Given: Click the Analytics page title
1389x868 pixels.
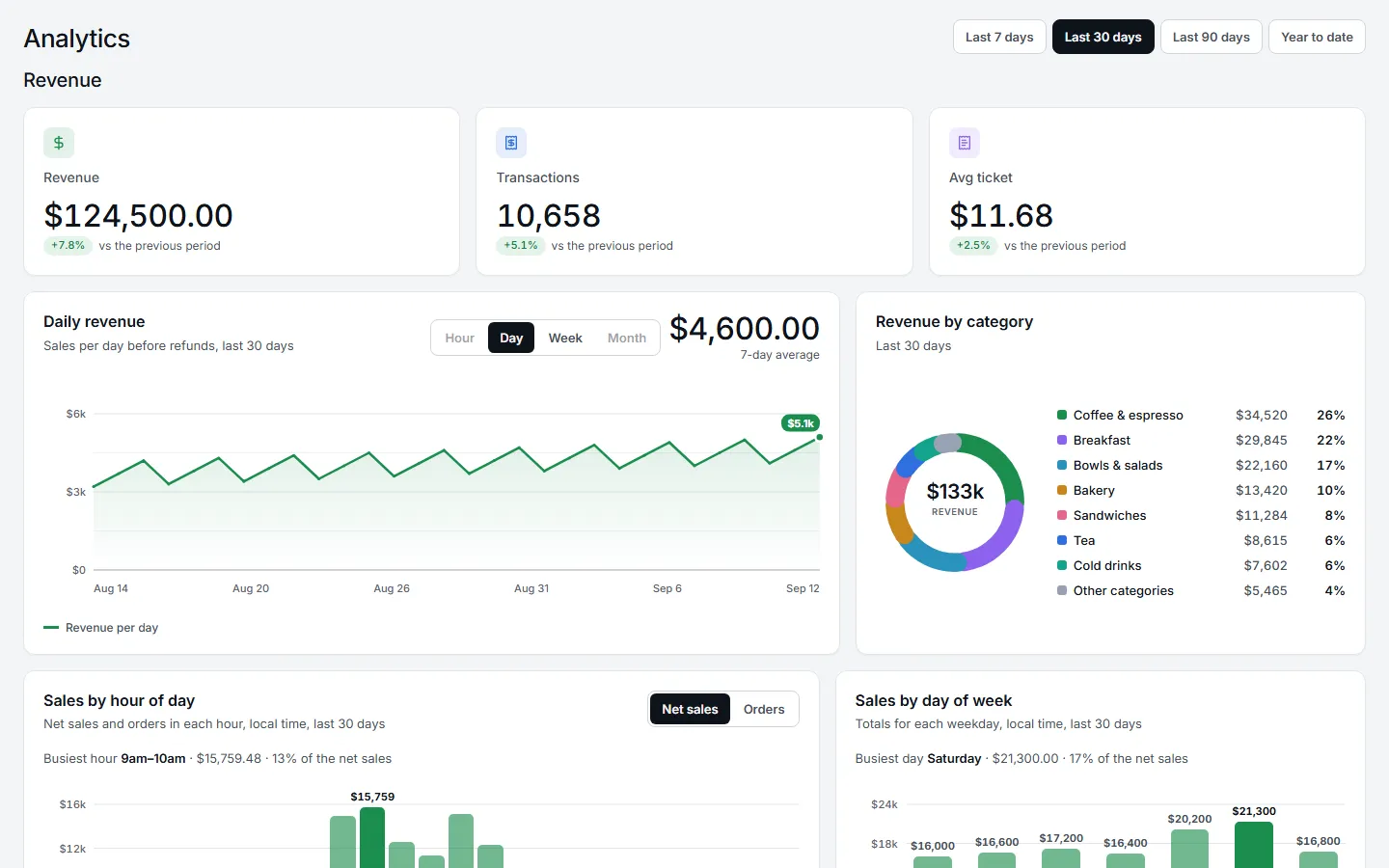Looking at the screenshot, I should (x=77, y=38).
